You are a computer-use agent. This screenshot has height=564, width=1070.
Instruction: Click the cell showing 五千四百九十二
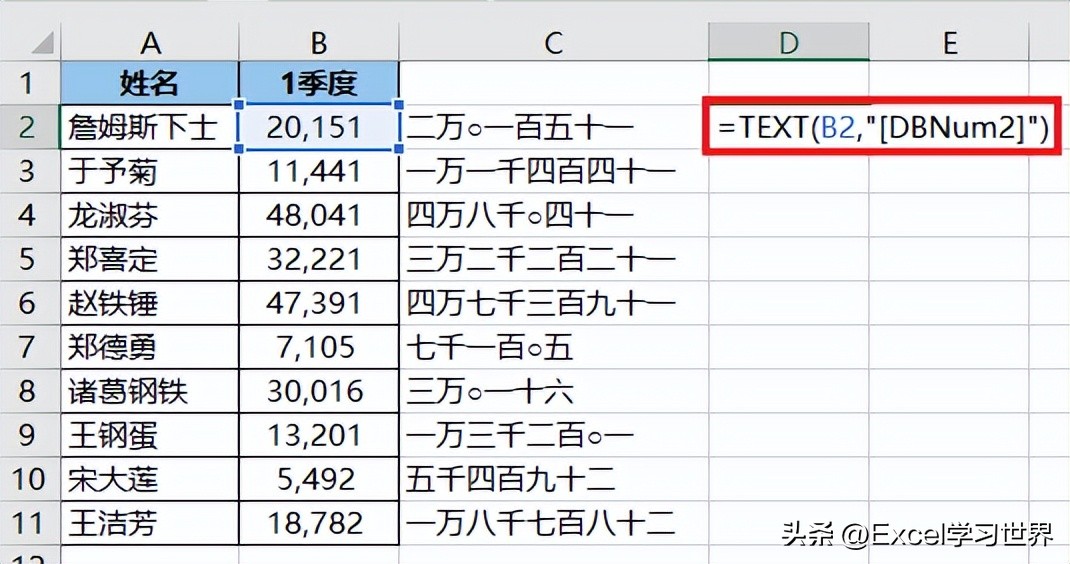click(553, 479)
